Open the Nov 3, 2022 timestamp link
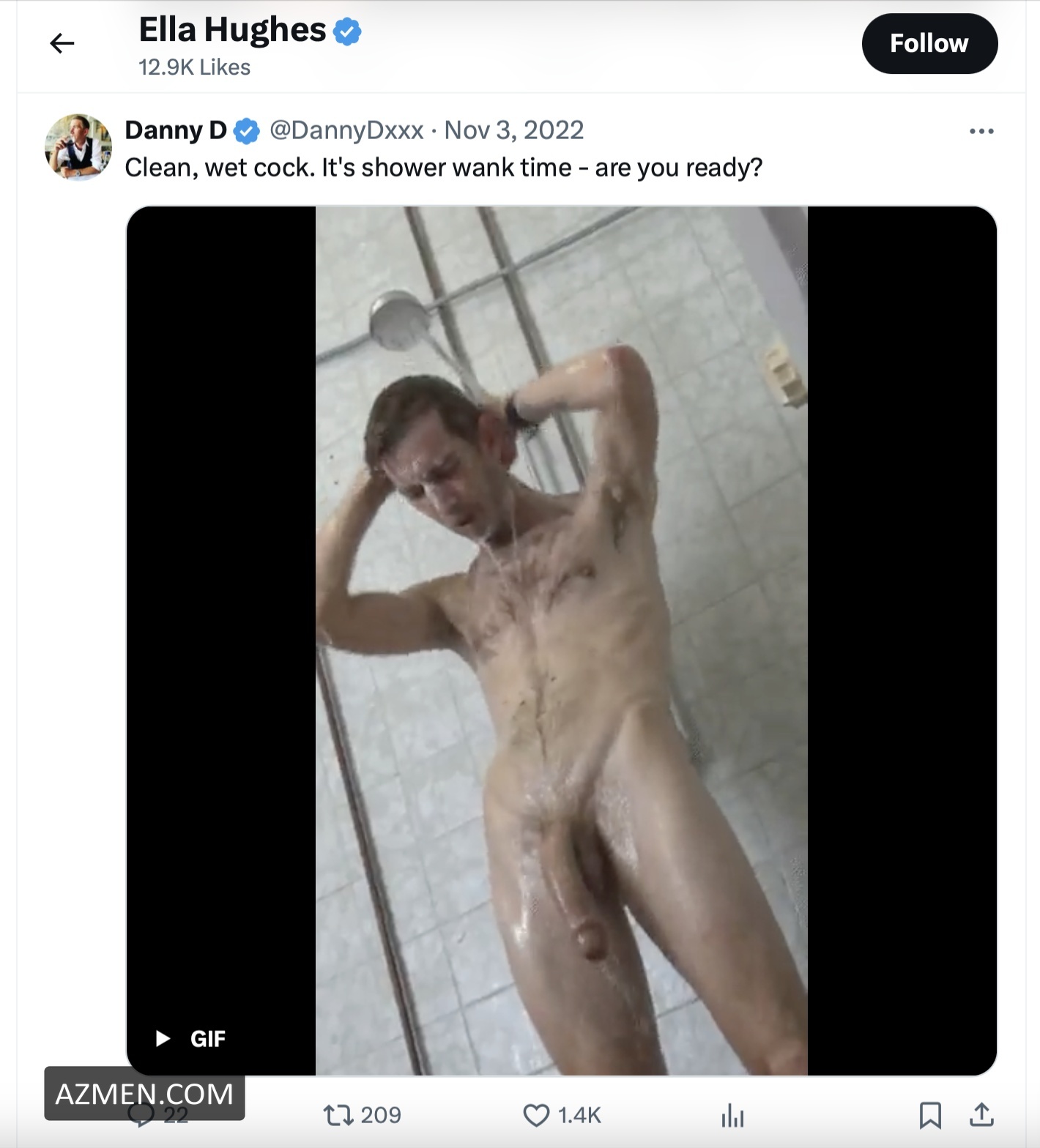 (513, 130)
